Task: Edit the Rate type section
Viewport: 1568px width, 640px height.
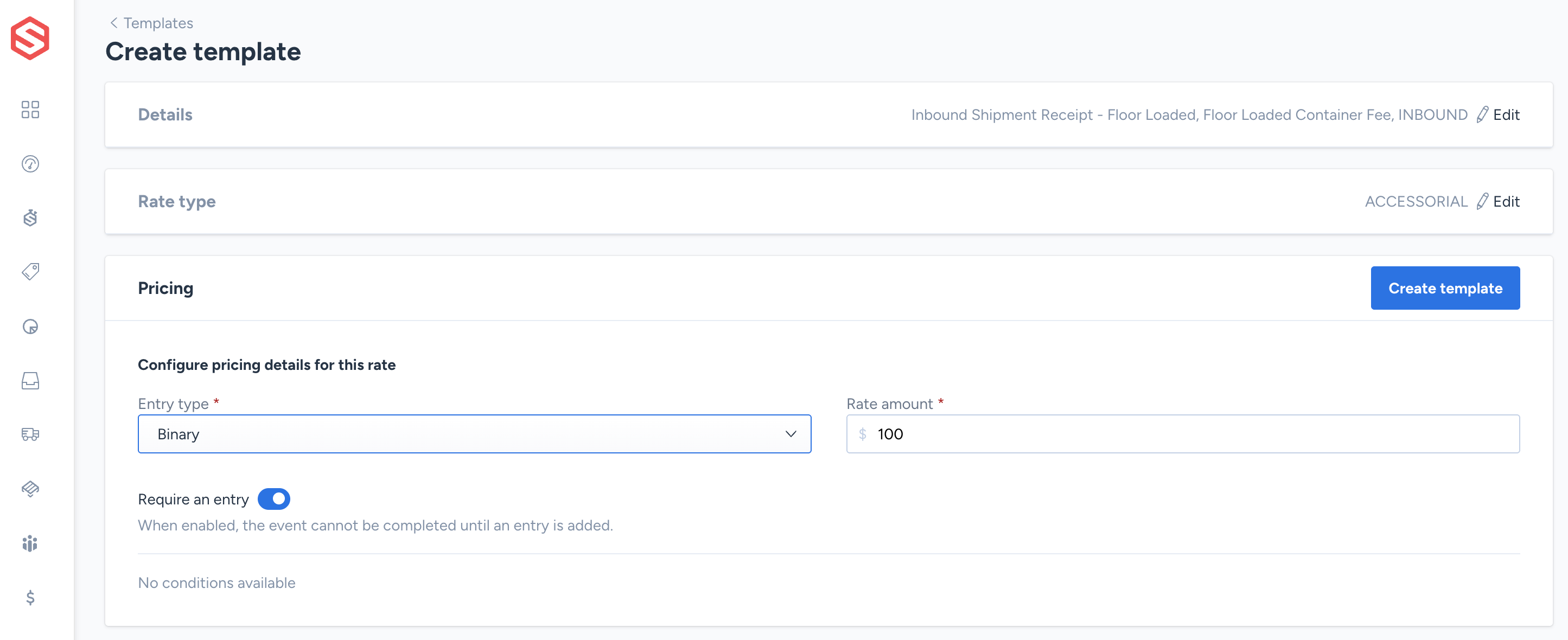Action: 1506,201
